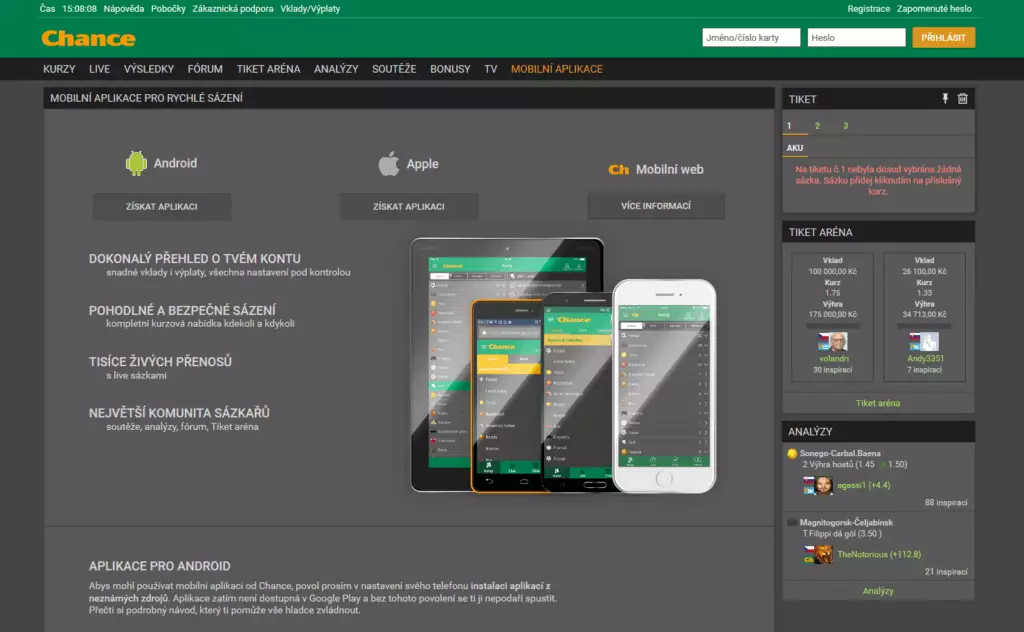Click the "7 inspirací" text under Andy3351
1024x632 pixels.
[x=924, y=370]
